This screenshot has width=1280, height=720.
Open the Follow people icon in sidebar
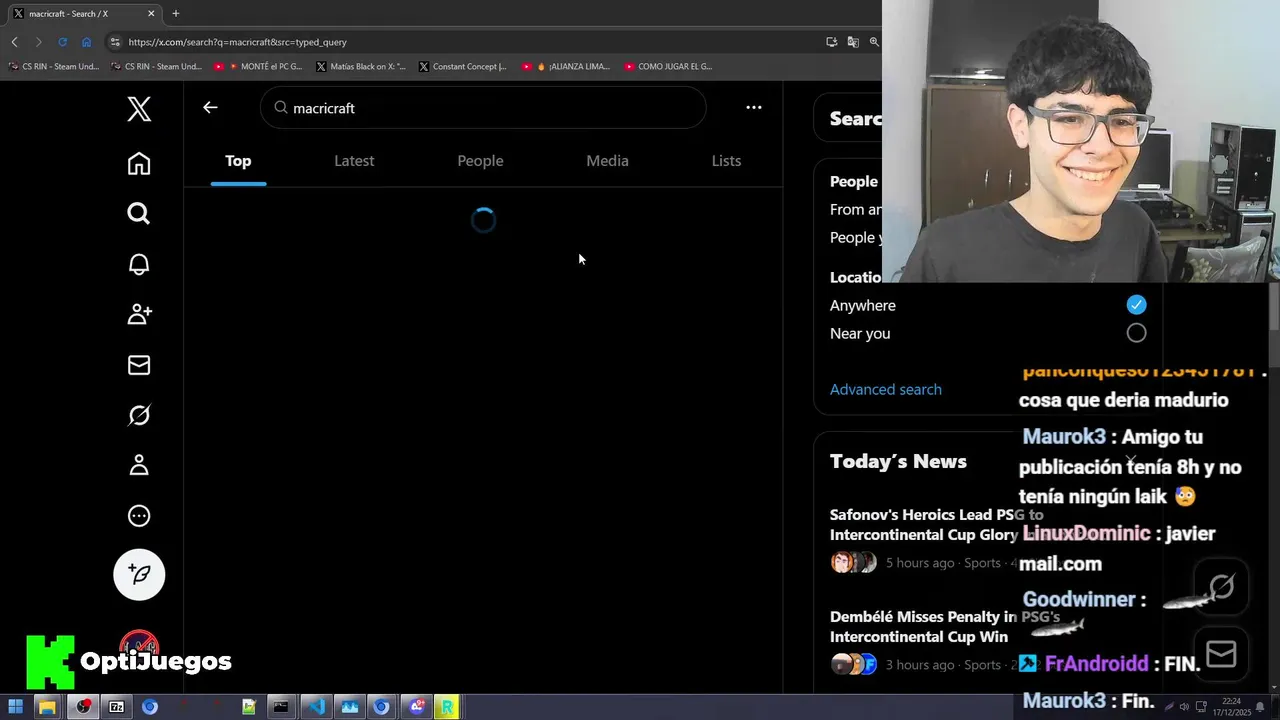[x=139, y=314]
